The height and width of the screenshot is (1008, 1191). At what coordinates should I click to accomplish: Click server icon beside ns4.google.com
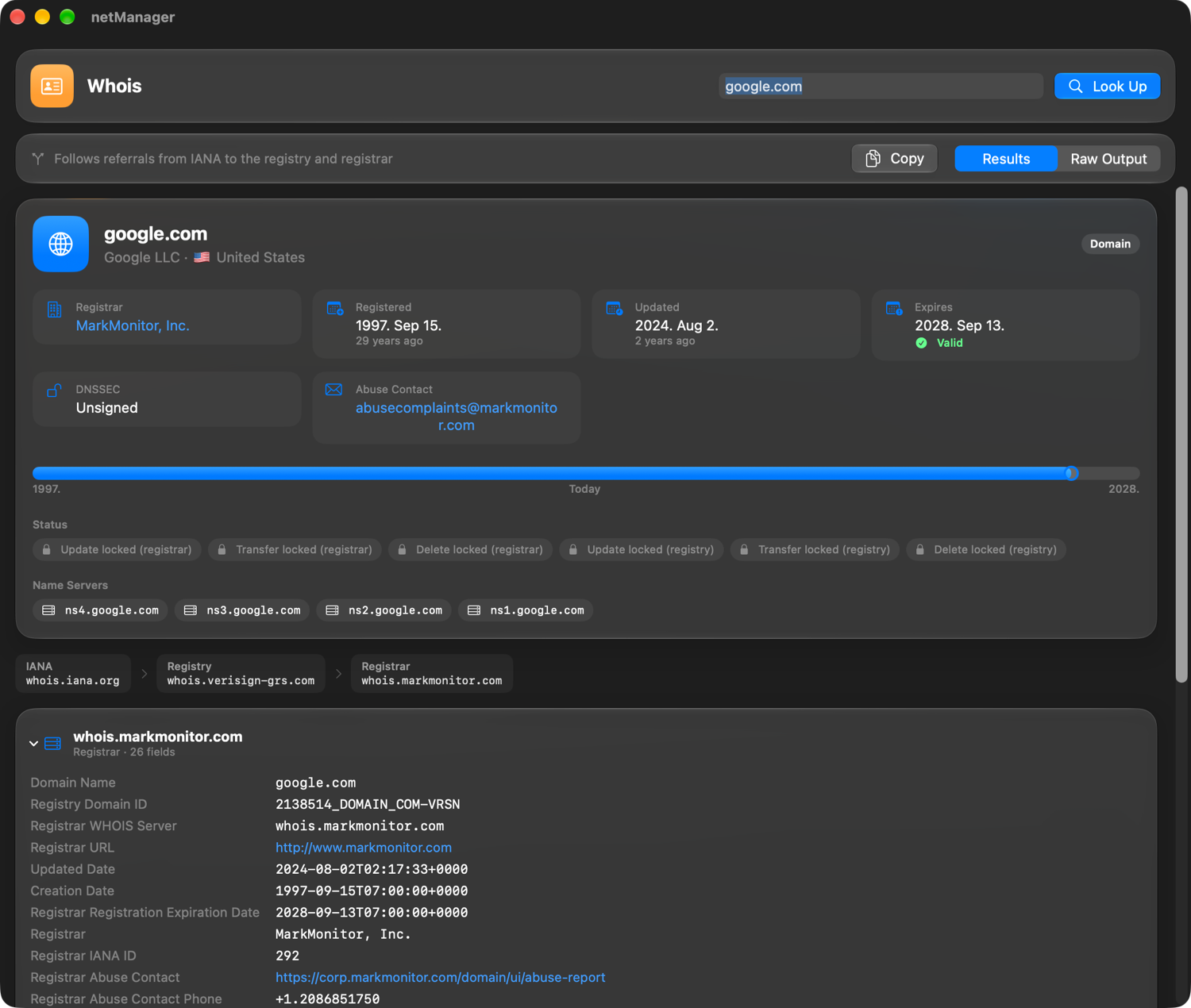(x=48, y=610)
